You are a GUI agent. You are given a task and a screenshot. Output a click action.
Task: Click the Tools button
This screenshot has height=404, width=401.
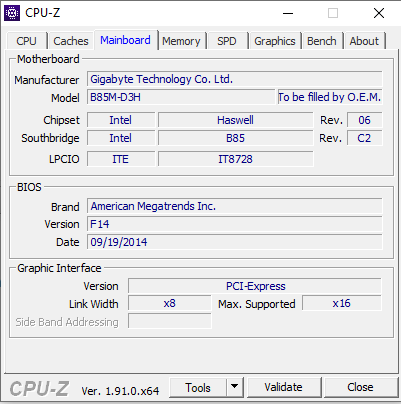pyautogui.click(x=198, y=387)
